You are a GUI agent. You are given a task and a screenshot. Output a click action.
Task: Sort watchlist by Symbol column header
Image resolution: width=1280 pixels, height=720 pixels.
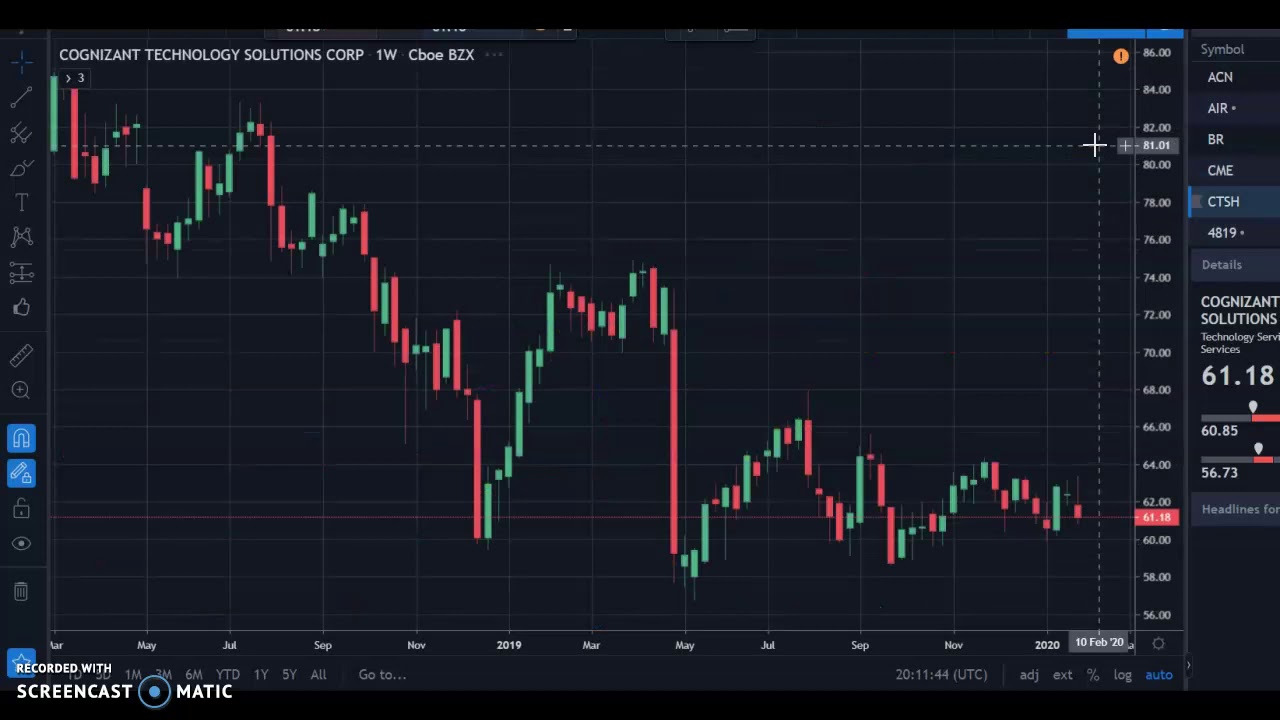1222,49
